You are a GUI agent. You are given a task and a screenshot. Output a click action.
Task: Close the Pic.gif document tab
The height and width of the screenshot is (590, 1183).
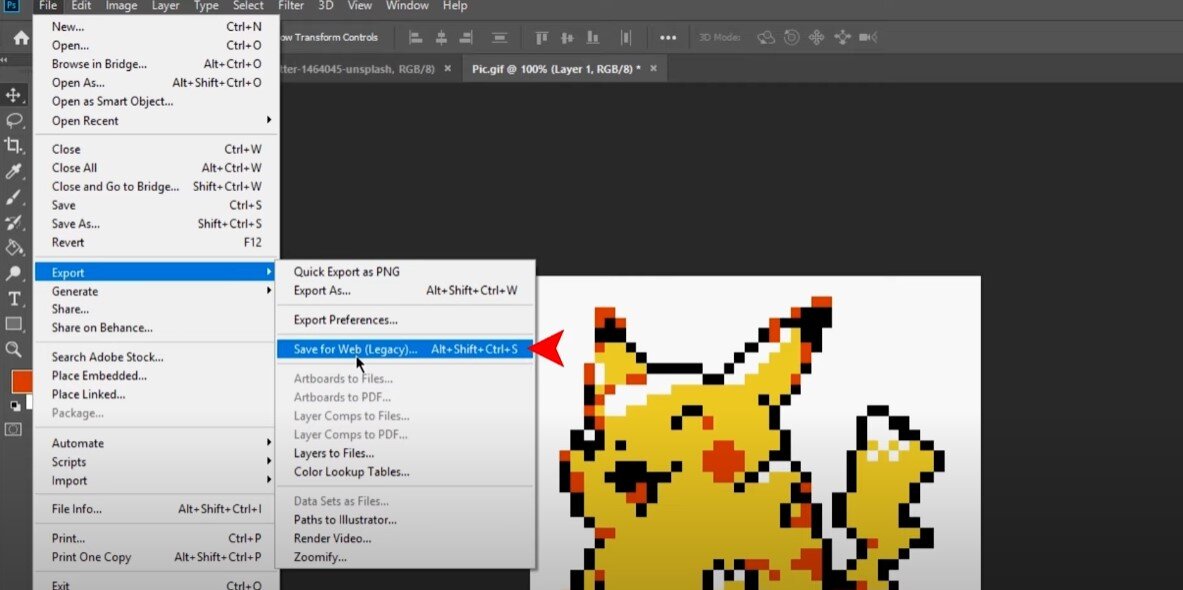(x=654, y=69)
